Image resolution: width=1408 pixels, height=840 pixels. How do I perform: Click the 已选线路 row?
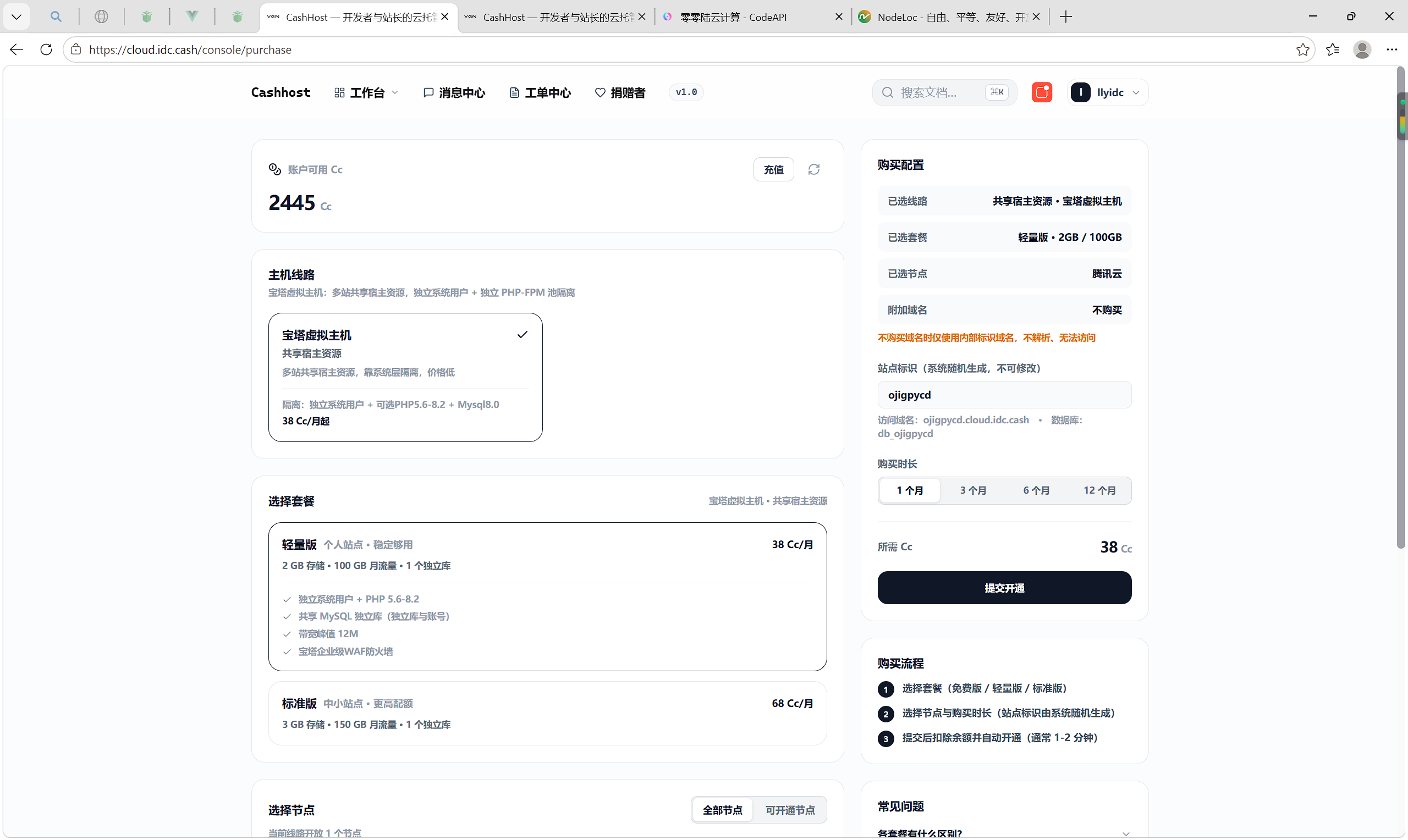[x=1004, y=201]
